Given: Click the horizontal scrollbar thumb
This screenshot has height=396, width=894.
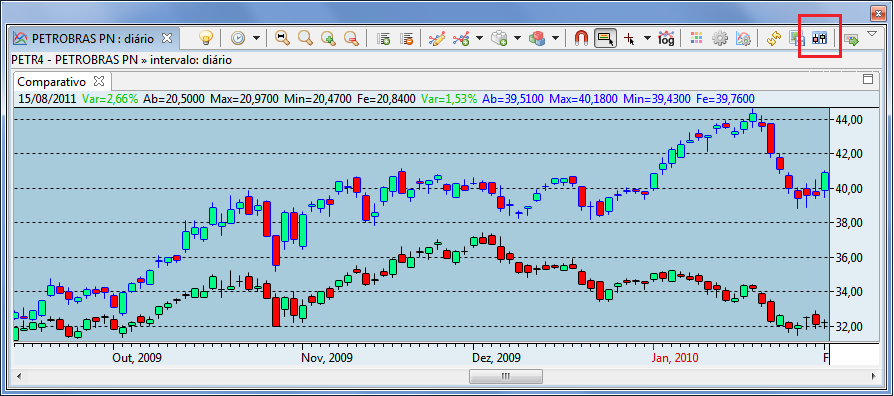Looking at the screenshot, I should pyautogui.click(x=506, y=376).
